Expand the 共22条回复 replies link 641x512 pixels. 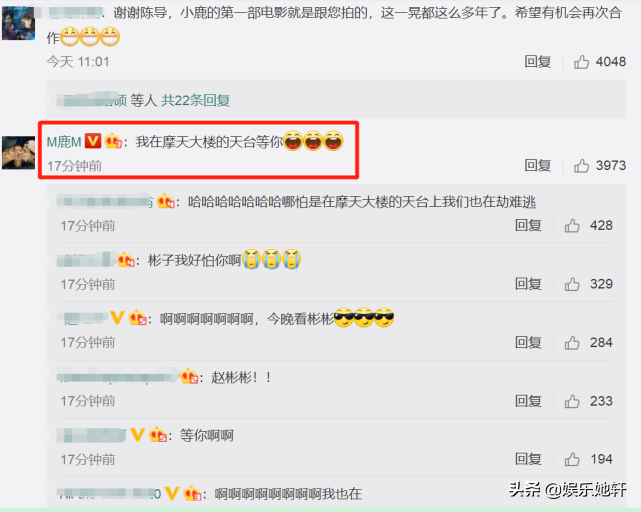pos(196,100)
